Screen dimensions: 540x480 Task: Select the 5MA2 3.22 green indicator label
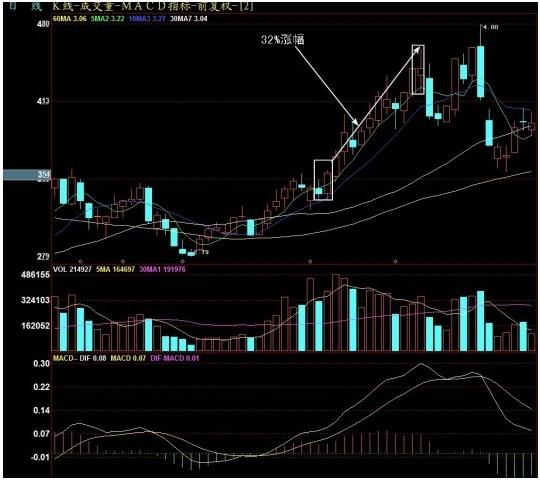coord(107,19)
